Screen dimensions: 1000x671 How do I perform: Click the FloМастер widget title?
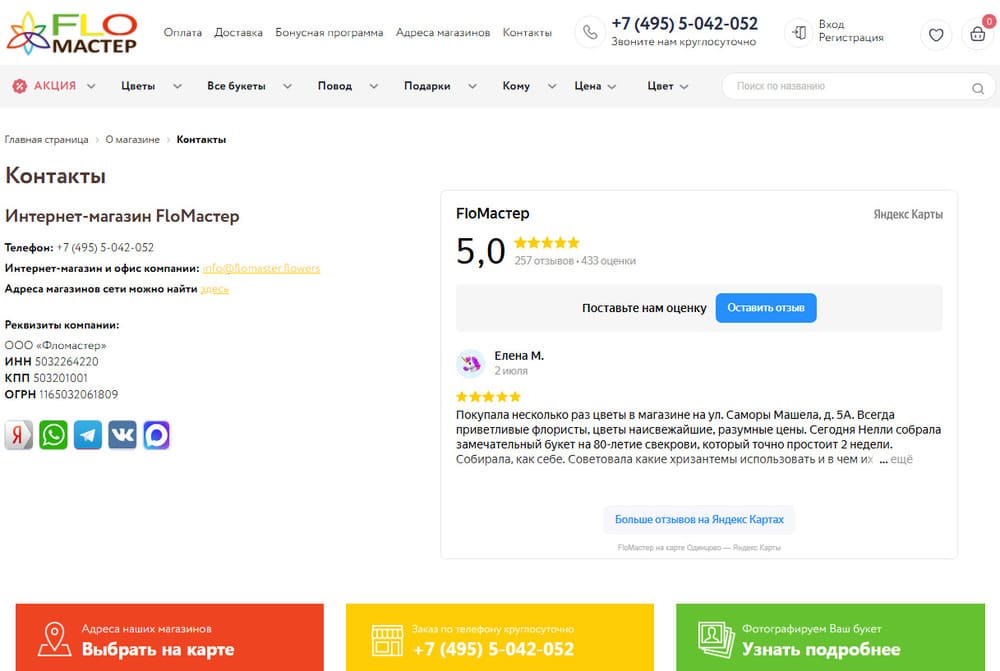[x=492, y=214]
